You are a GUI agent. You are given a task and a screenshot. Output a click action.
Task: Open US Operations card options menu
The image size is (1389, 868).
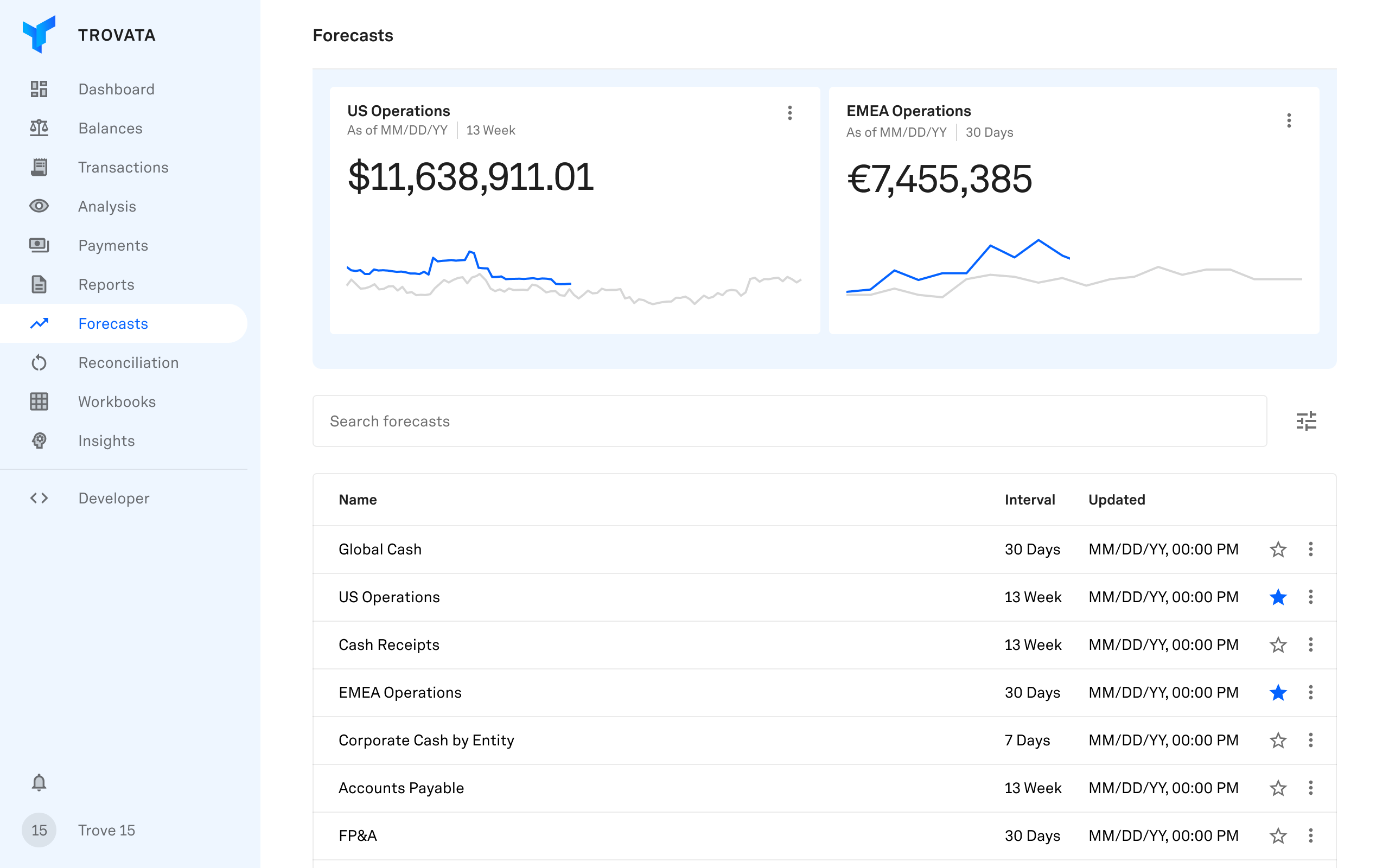click(790, 112)
